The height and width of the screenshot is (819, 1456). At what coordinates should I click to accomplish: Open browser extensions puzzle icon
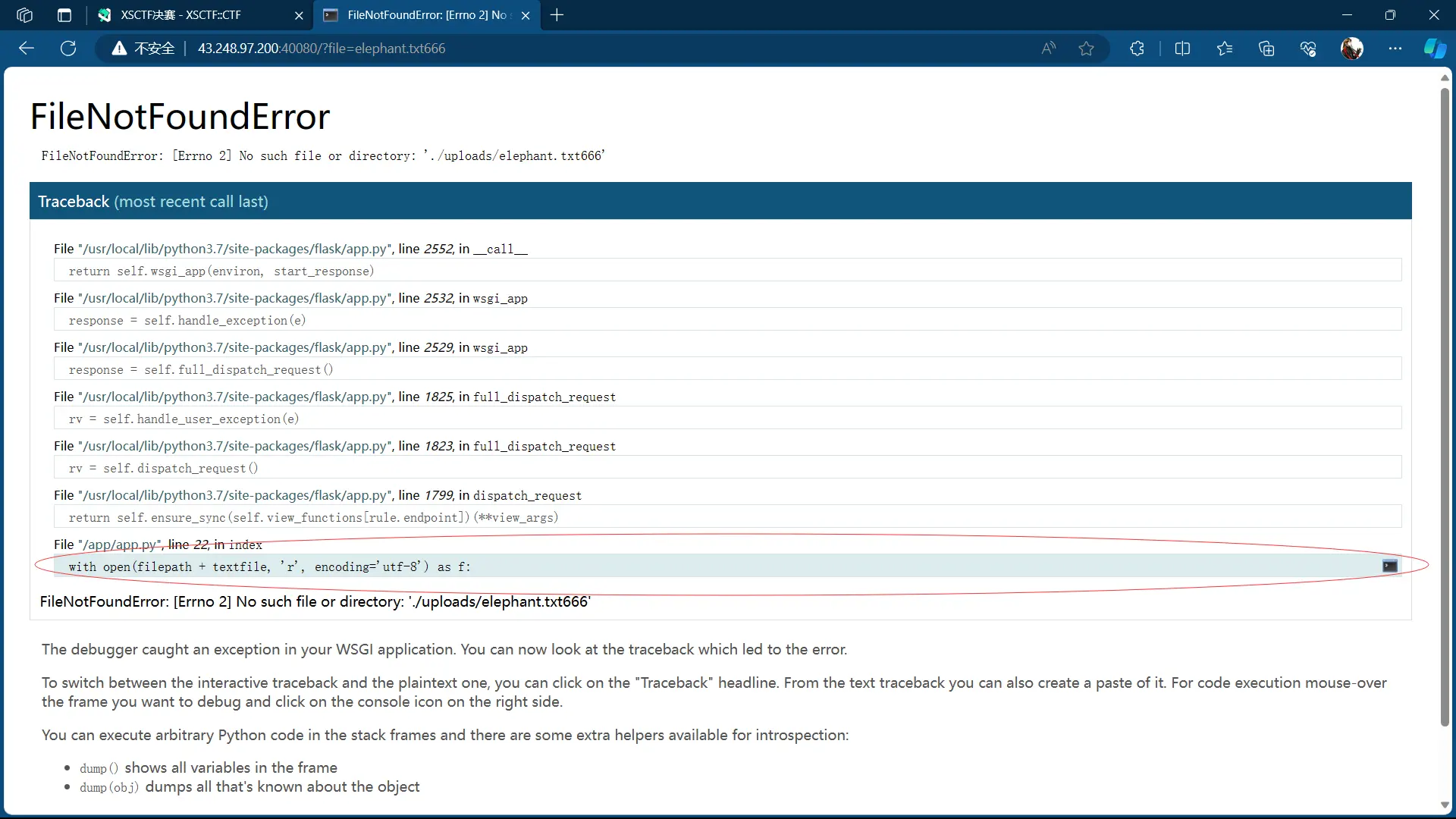click(x=1137, y=49)
